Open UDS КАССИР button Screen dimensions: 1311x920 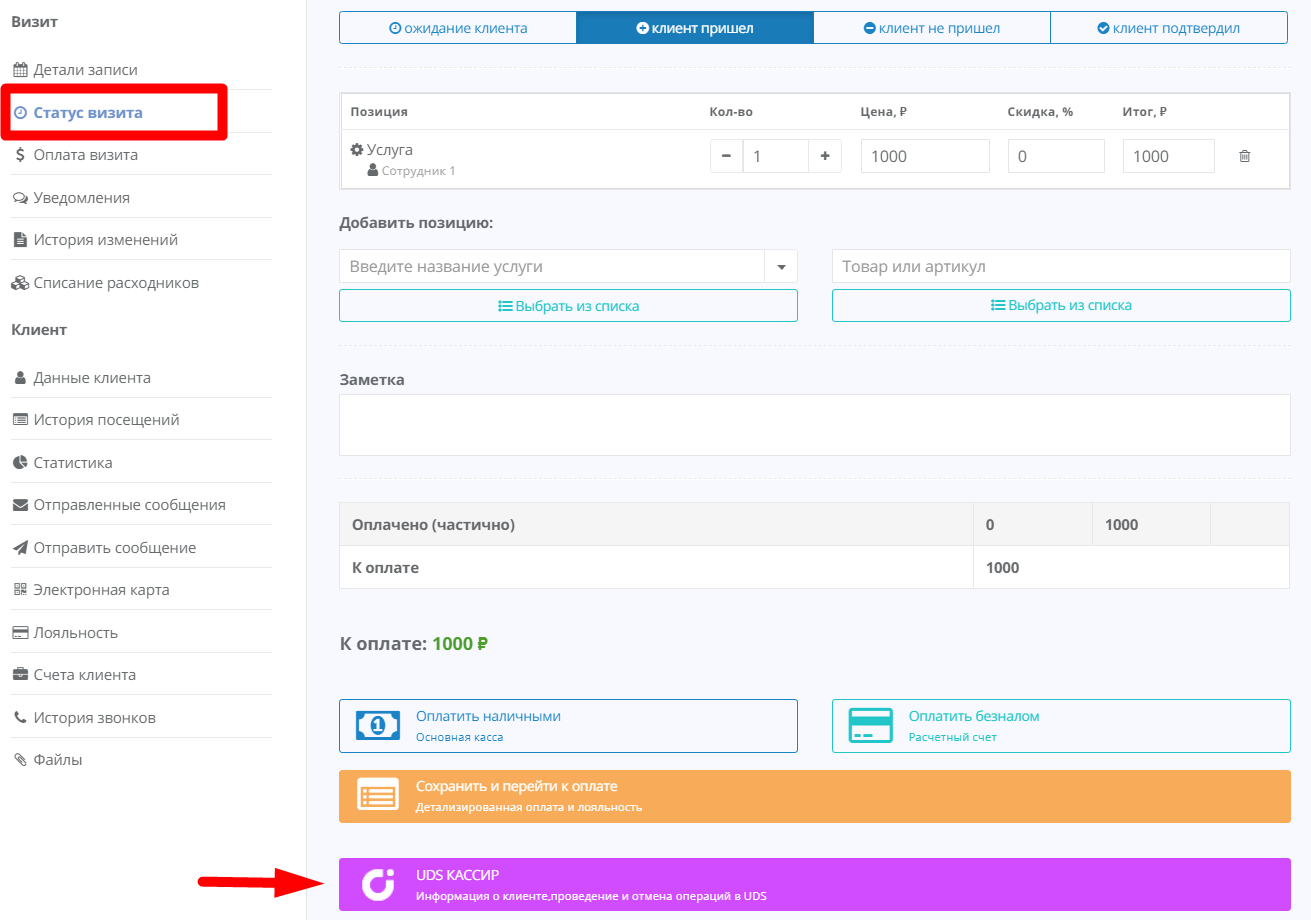(815, 884)
